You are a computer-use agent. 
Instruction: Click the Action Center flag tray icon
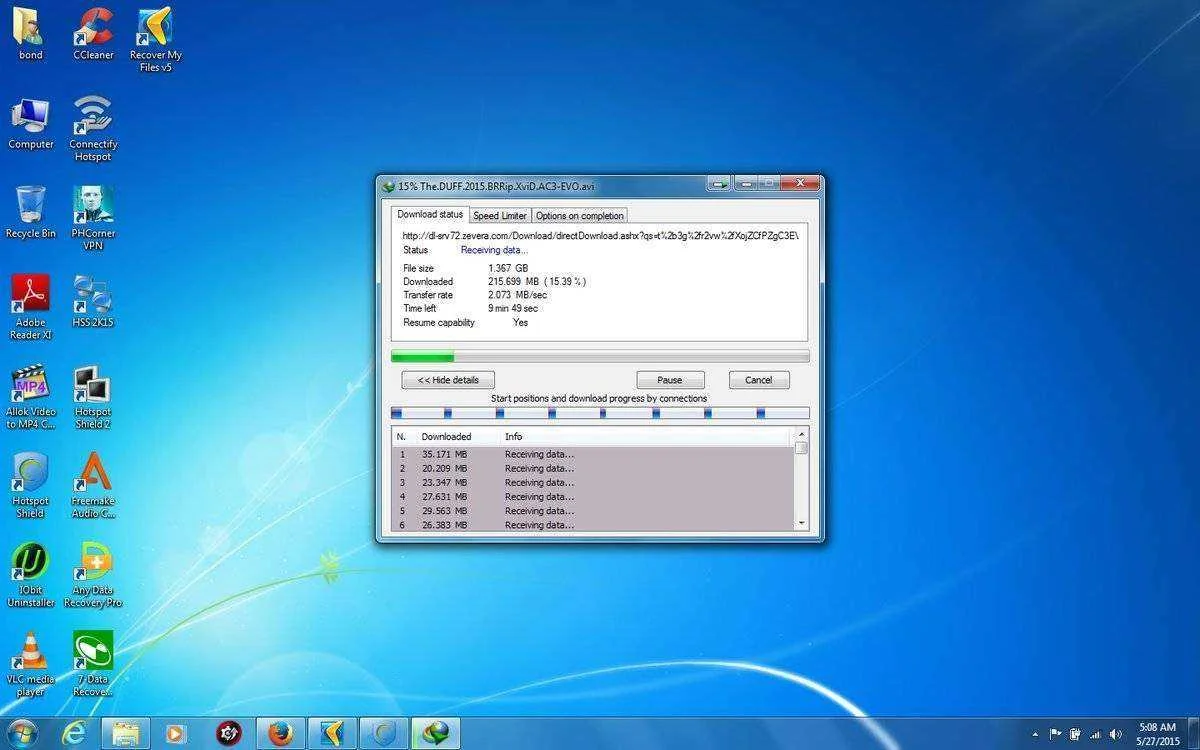[1054, 734]
